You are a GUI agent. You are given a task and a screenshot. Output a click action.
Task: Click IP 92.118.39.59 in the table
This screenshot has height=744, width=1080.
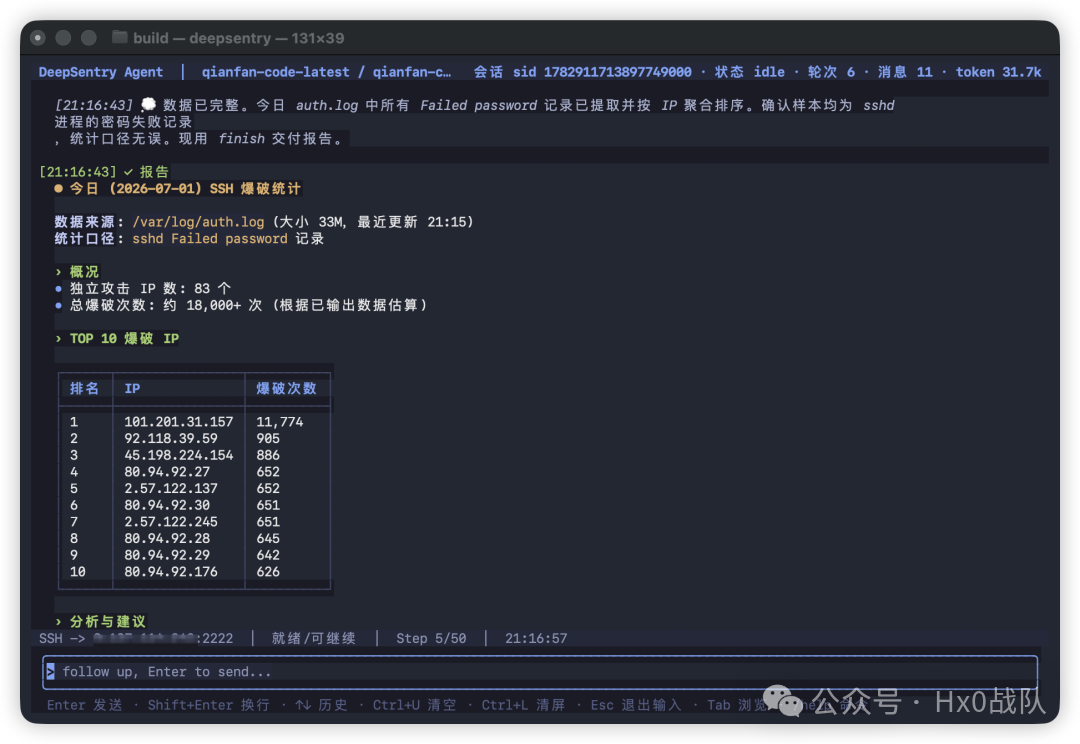171,438
